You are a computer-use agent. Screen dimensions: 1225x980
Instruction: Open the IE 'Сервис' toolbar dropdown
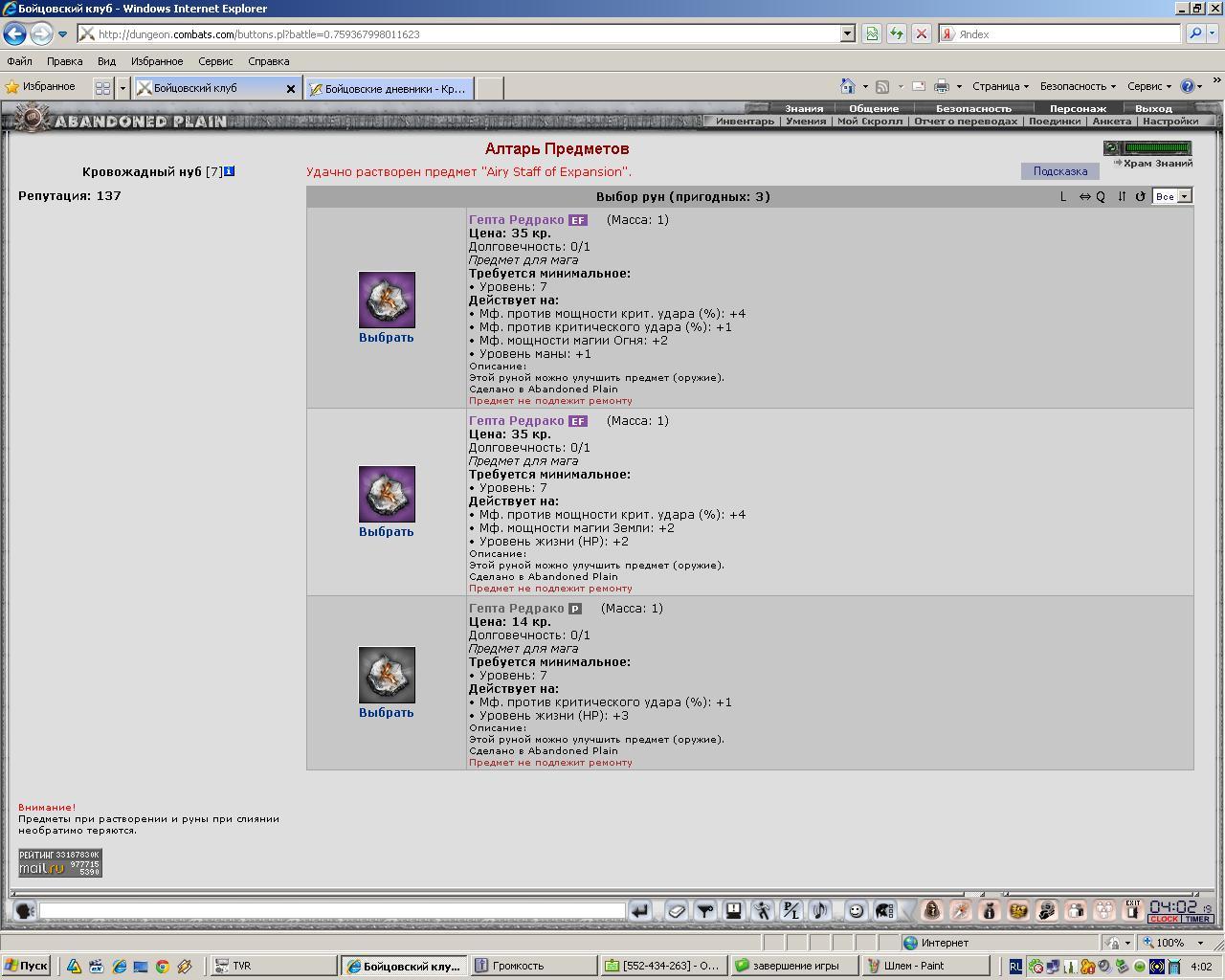pyautogui.click(x=1149, y=86)
